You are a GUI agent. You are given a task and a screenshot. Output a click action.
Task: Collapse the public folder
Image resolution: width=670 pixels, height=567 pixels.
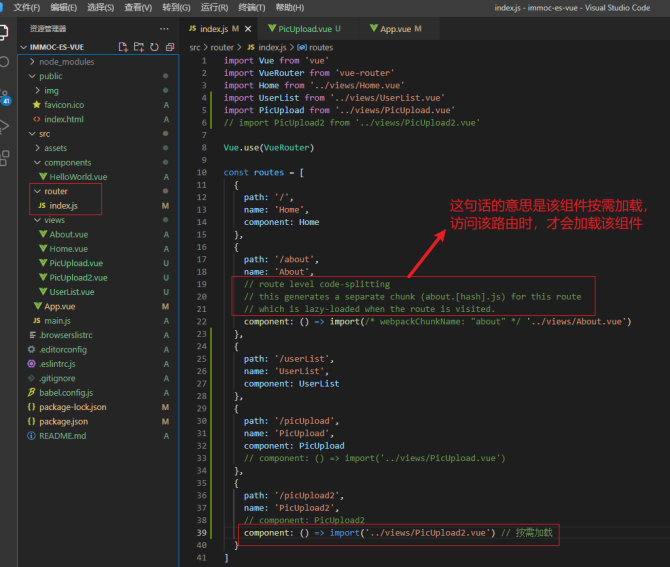[x=32, y=76]
